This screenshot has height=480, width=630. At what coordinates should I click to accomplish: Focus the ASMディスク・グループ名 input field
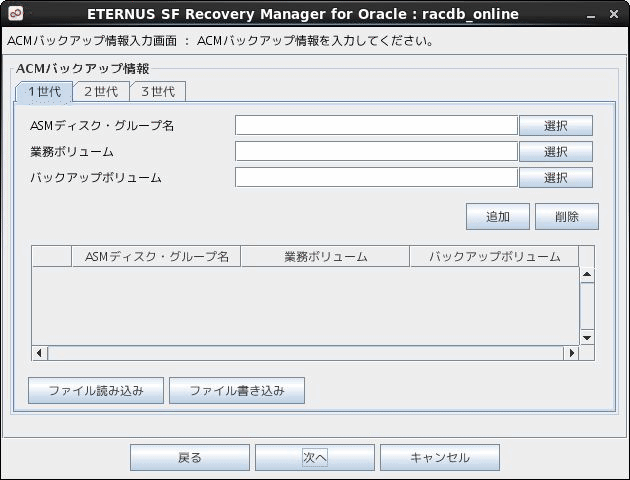[x=376, y=125]
